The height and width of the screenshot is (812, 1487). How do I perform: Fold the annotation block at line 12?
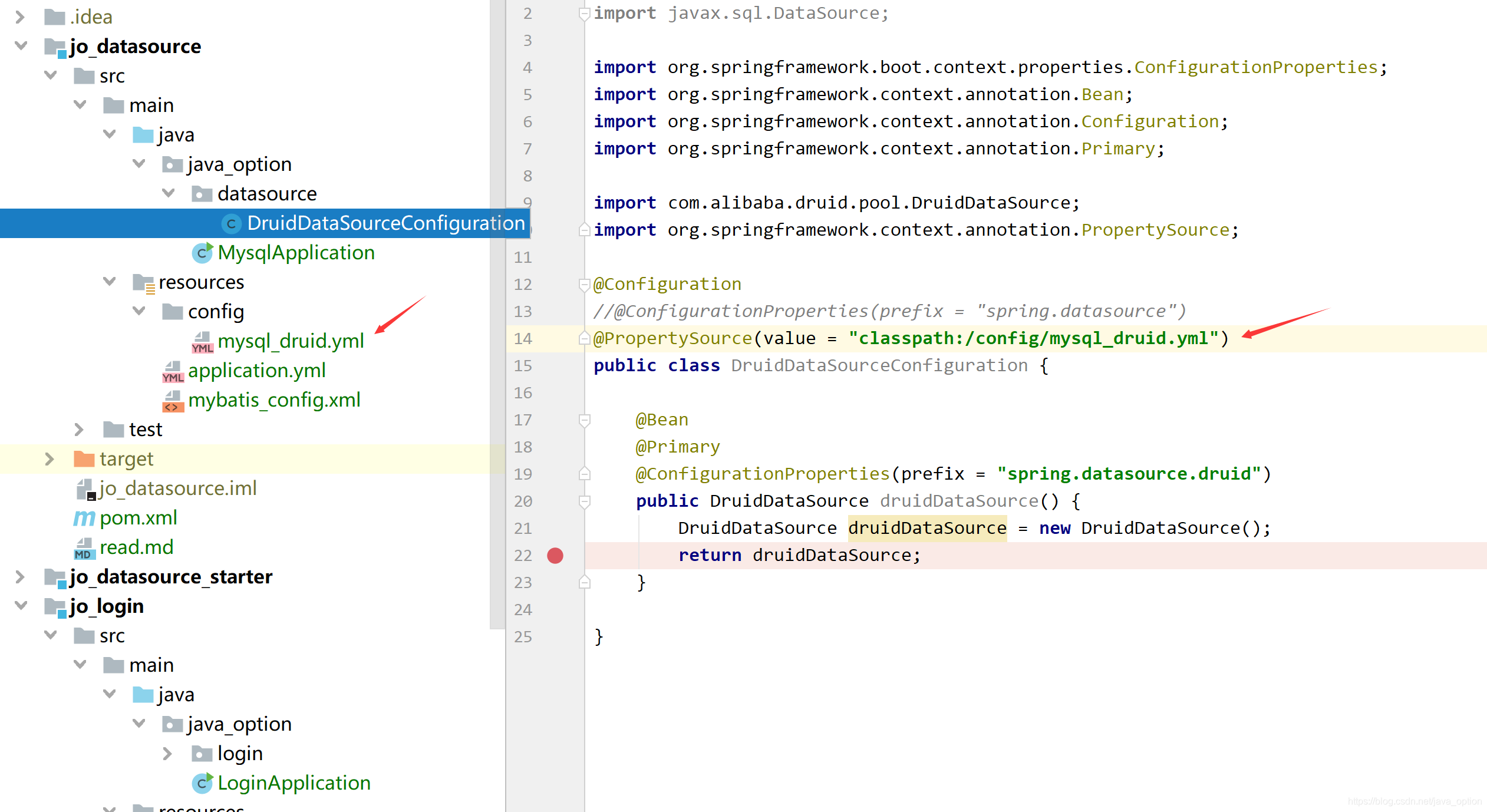point(585,285)
